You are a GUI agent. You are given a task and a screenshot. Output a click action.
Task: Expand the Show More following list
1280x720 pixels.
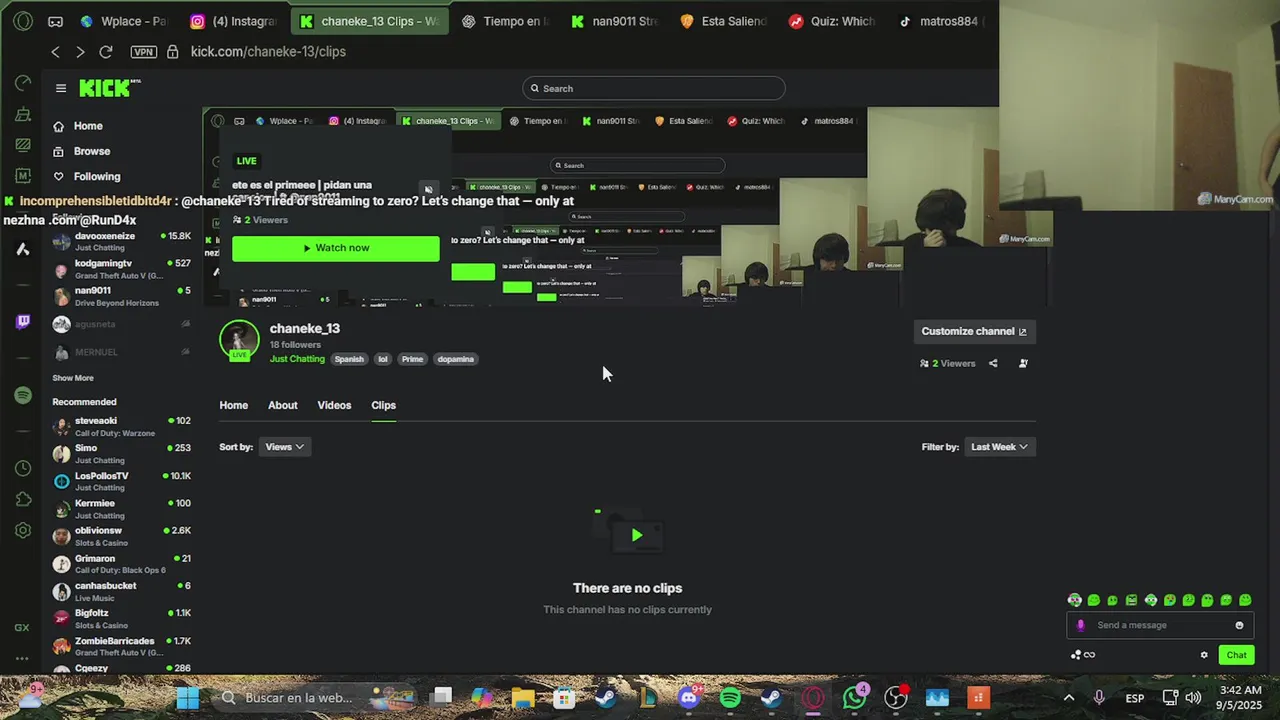point(73,378)
